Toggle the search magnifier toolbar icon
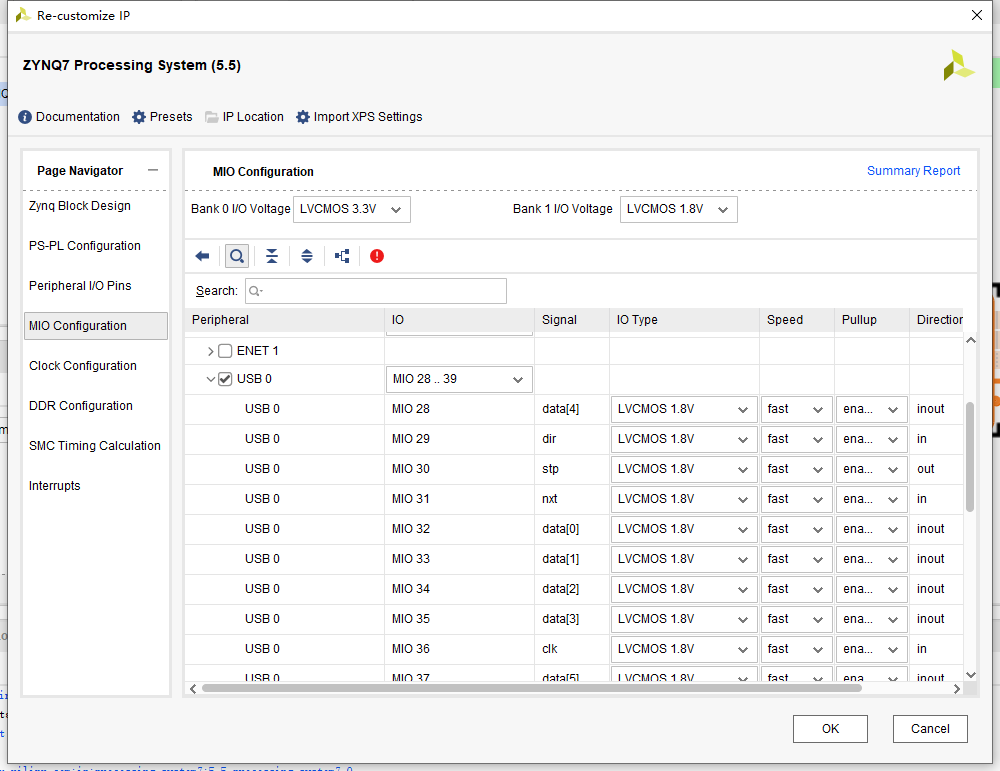This screenshot has height=771, width=1000. point(237,256)
